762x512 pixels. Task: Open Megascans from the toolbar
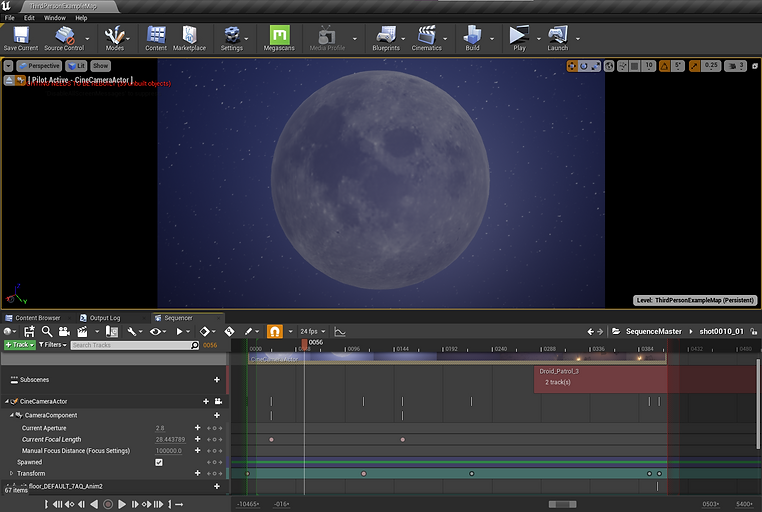pyautogui.click(x=279, y=36)
